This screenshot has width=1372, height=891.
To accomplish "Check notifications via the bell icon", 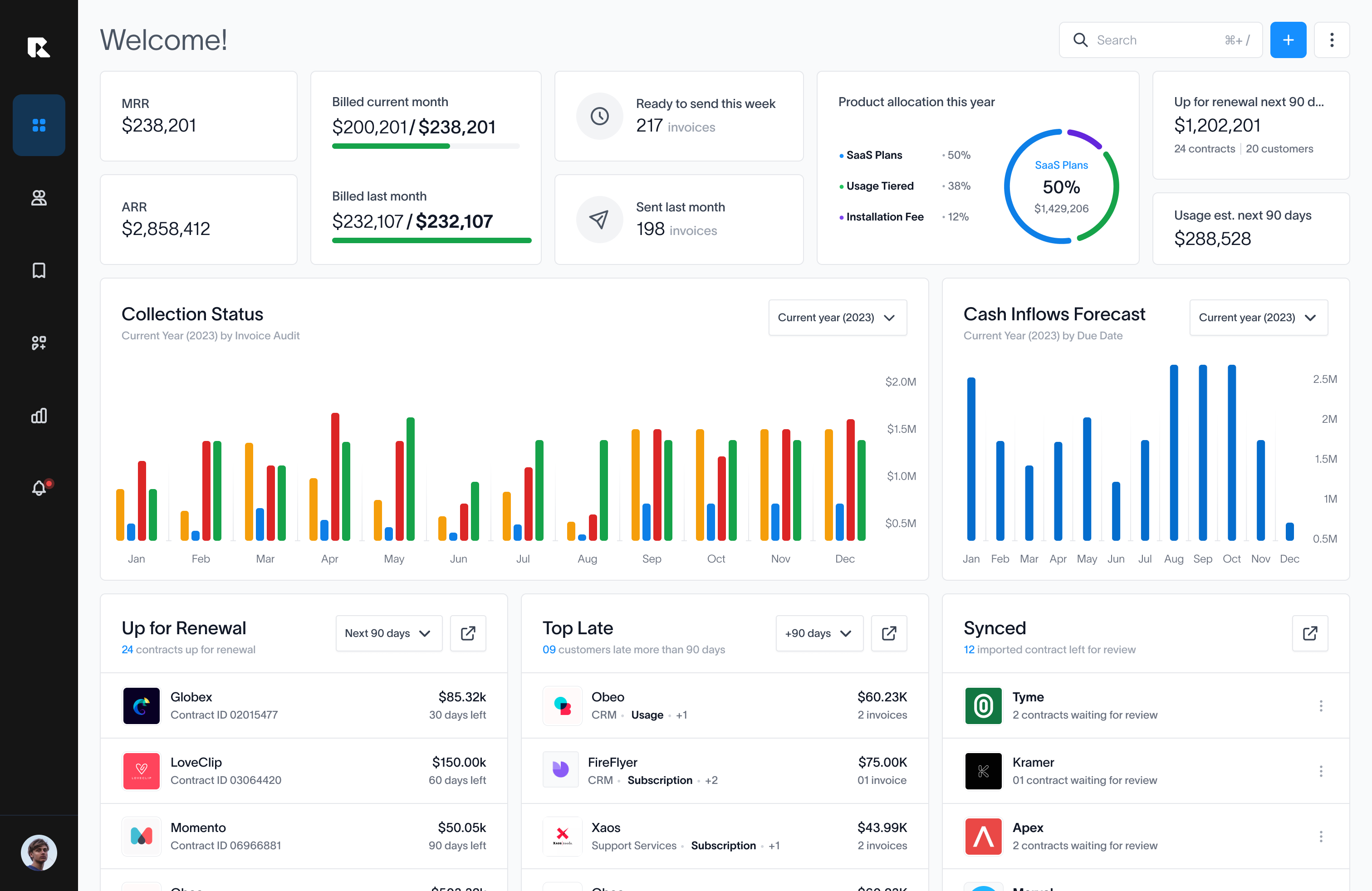I will (39, 489).
